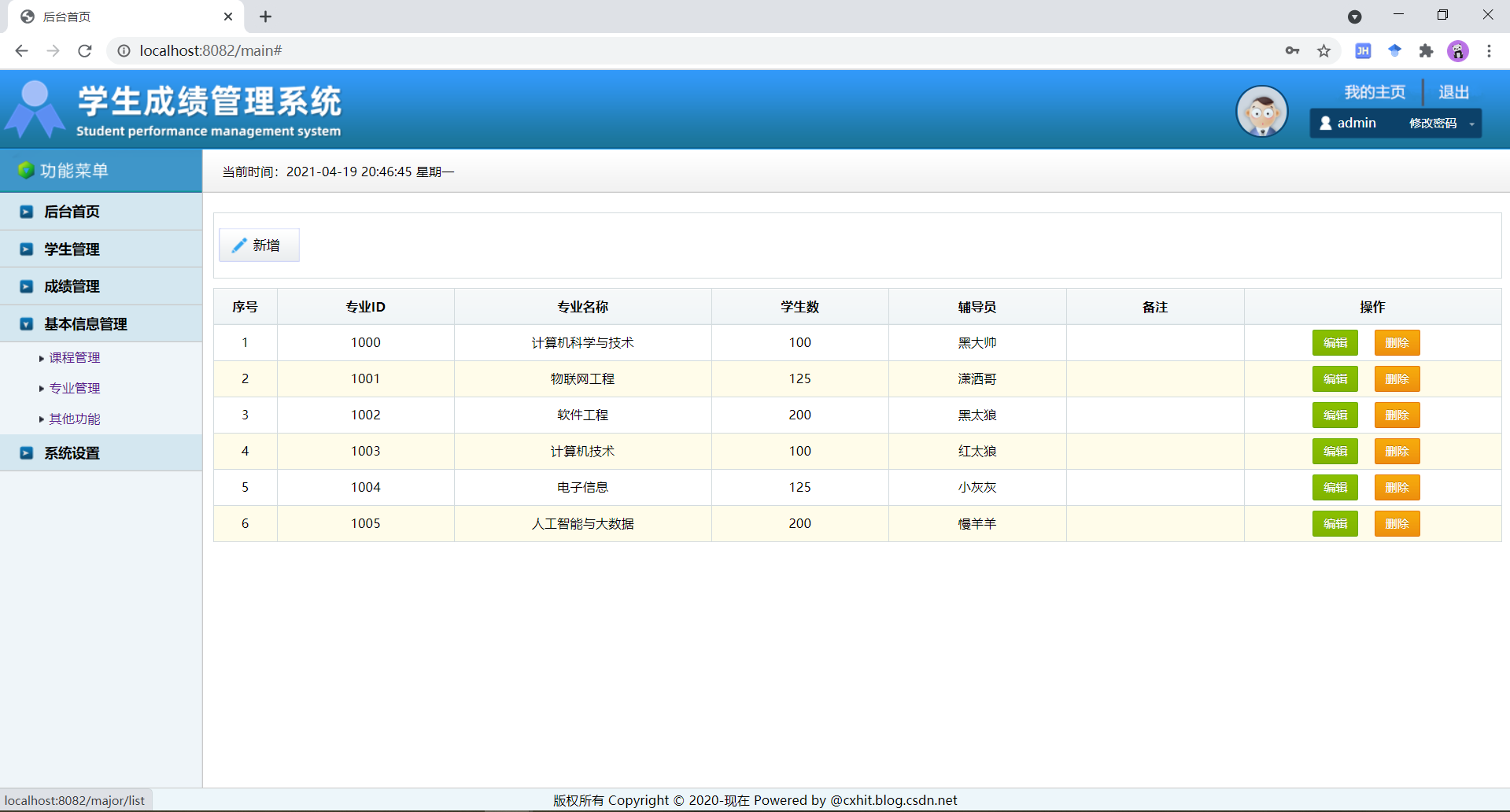1510x812 pixels.
Task: Click arrow icon beside 基本信息管理
Action: (x=27, y=324)
